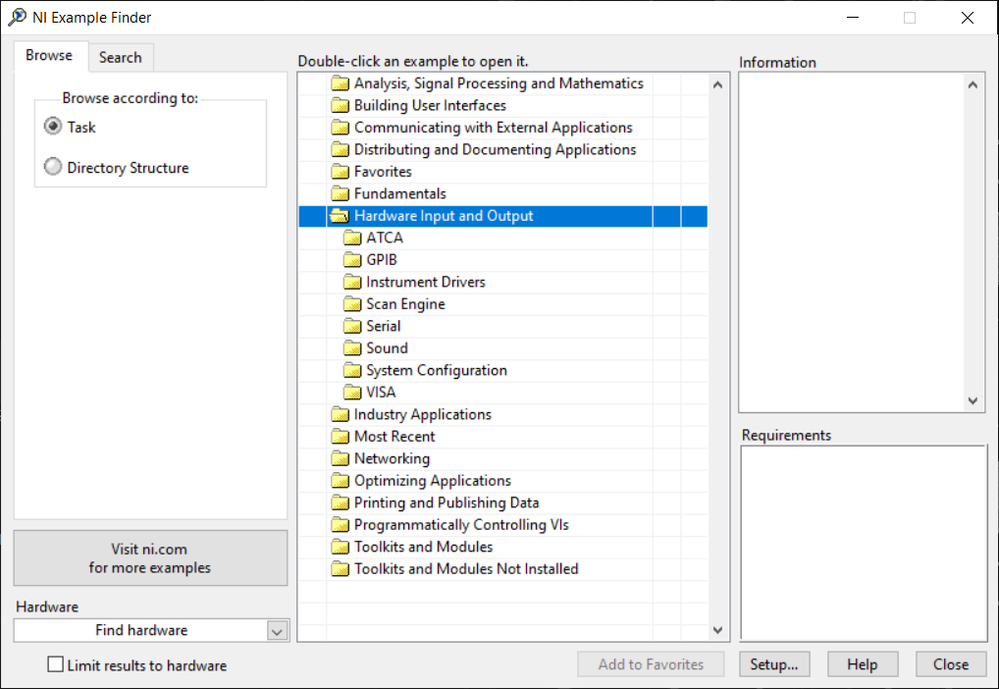The height and width of the screenshot is (689, 999).
Task: Select the Directory Structure radio button
Action: click(53, 167)
